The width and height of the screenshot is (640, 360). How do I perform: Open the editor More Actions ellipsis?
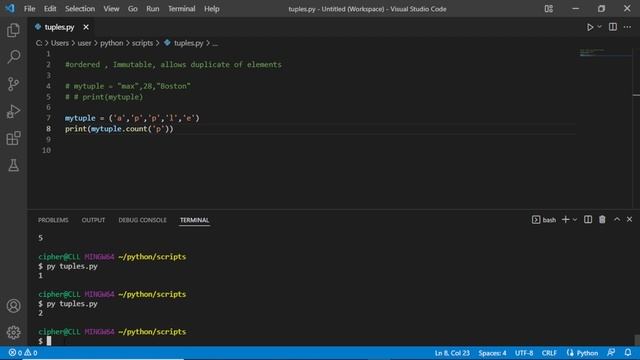tap(627, 27)
